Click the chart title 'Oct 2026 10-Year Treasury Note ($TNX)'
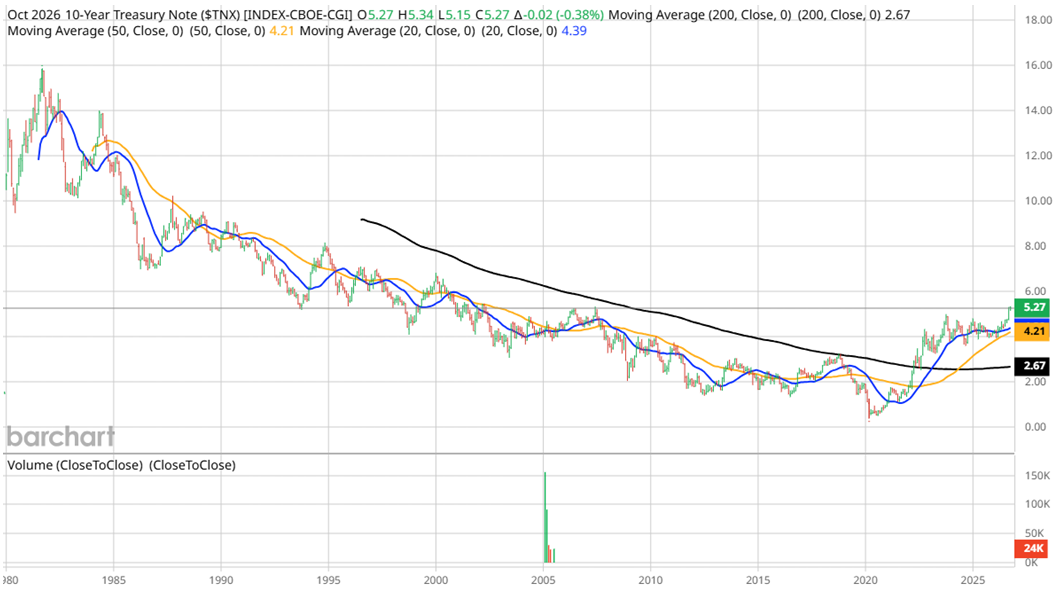 [x=124, y=14]
